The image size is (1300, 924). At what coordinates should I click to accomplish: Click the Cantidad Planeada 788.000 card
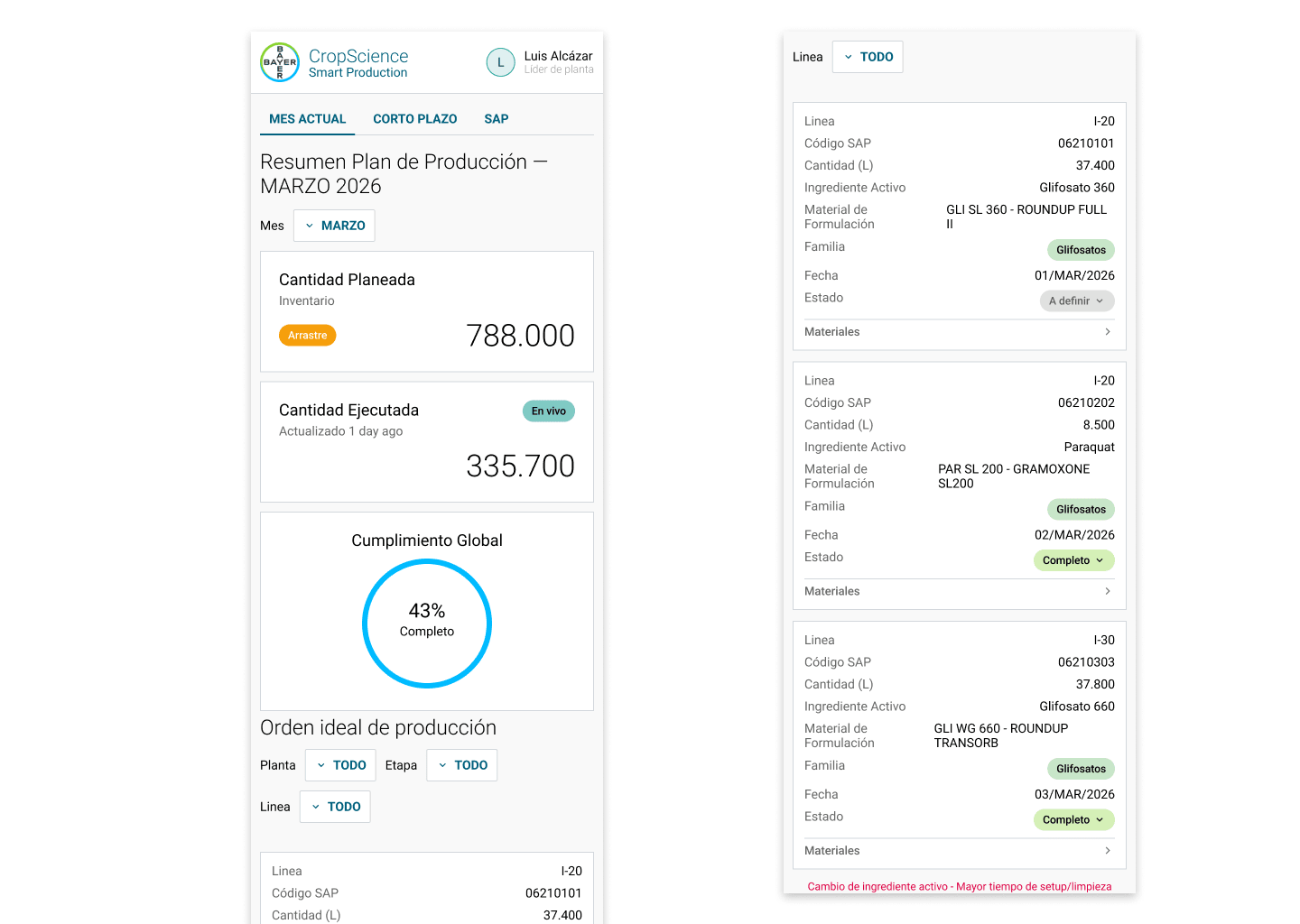coord(427,311)
